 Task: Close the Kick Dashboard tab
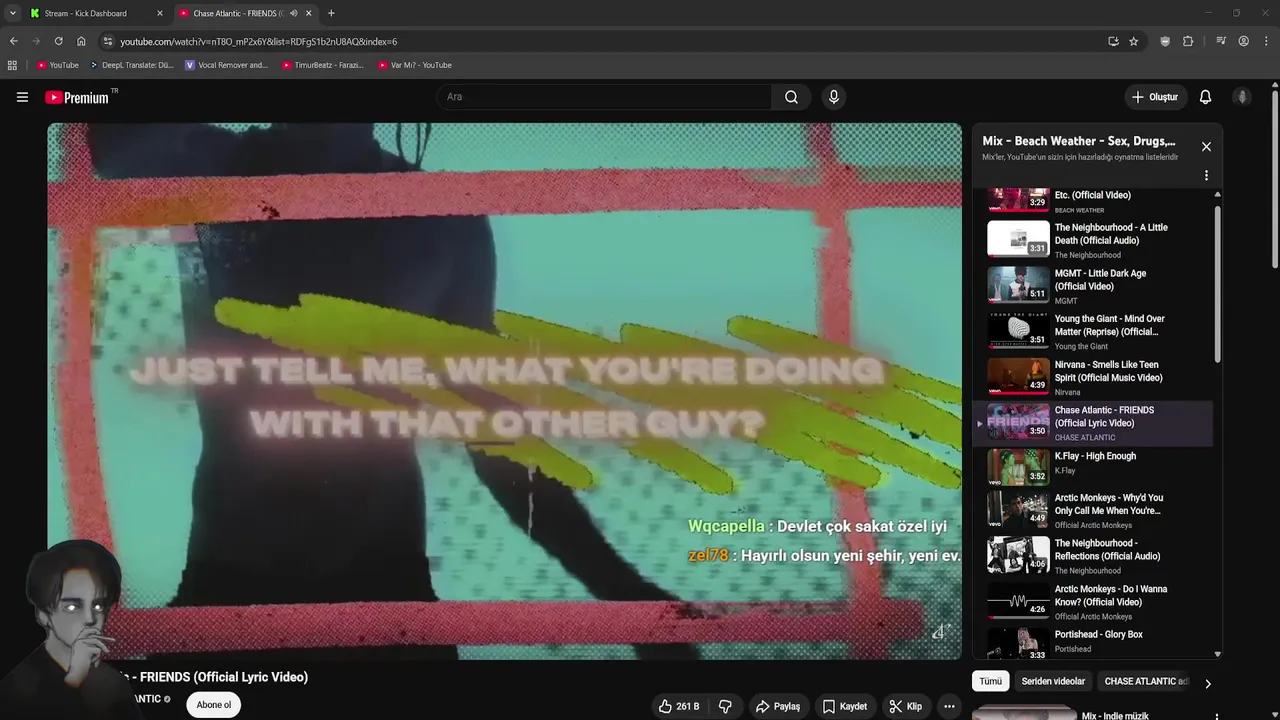click(159, 13)
